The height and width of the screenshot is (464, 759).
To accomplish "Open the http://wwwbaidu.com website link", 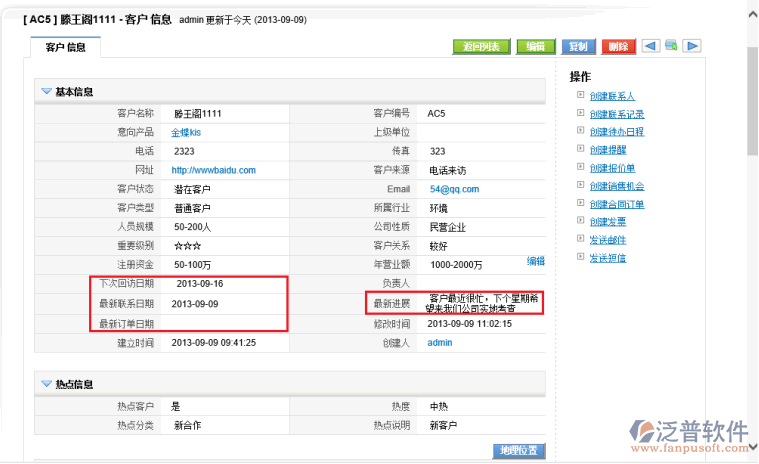I will 213,170.
